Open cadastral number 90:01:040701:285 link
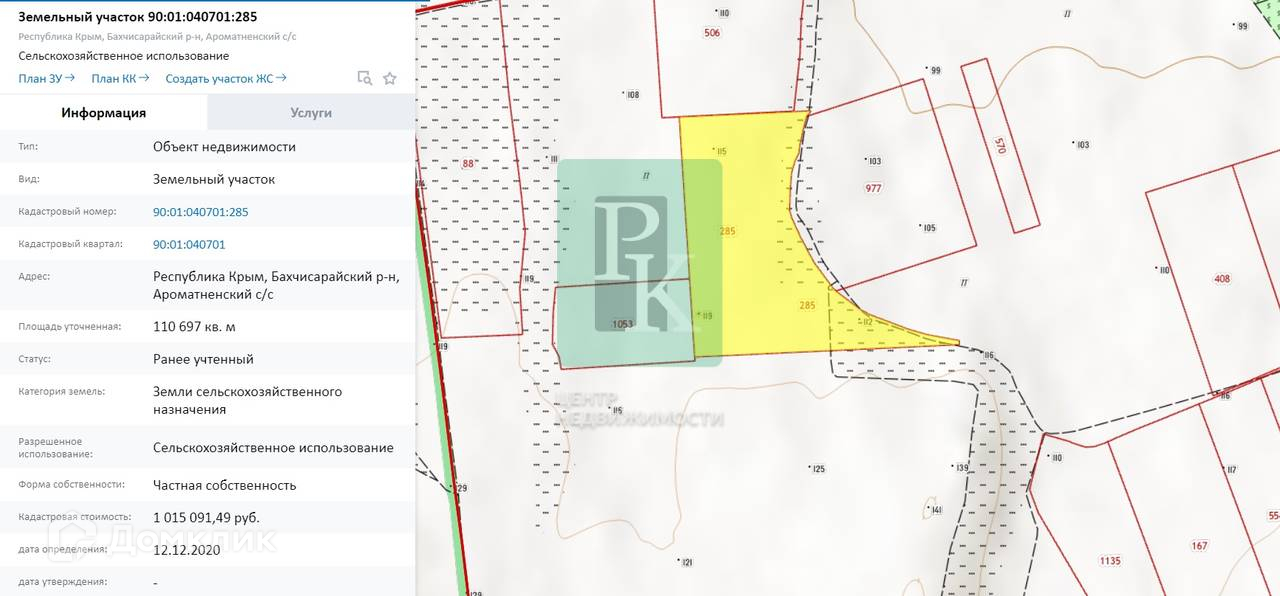The height and width of the screenshot is (596, 1280). pos(201,212)
